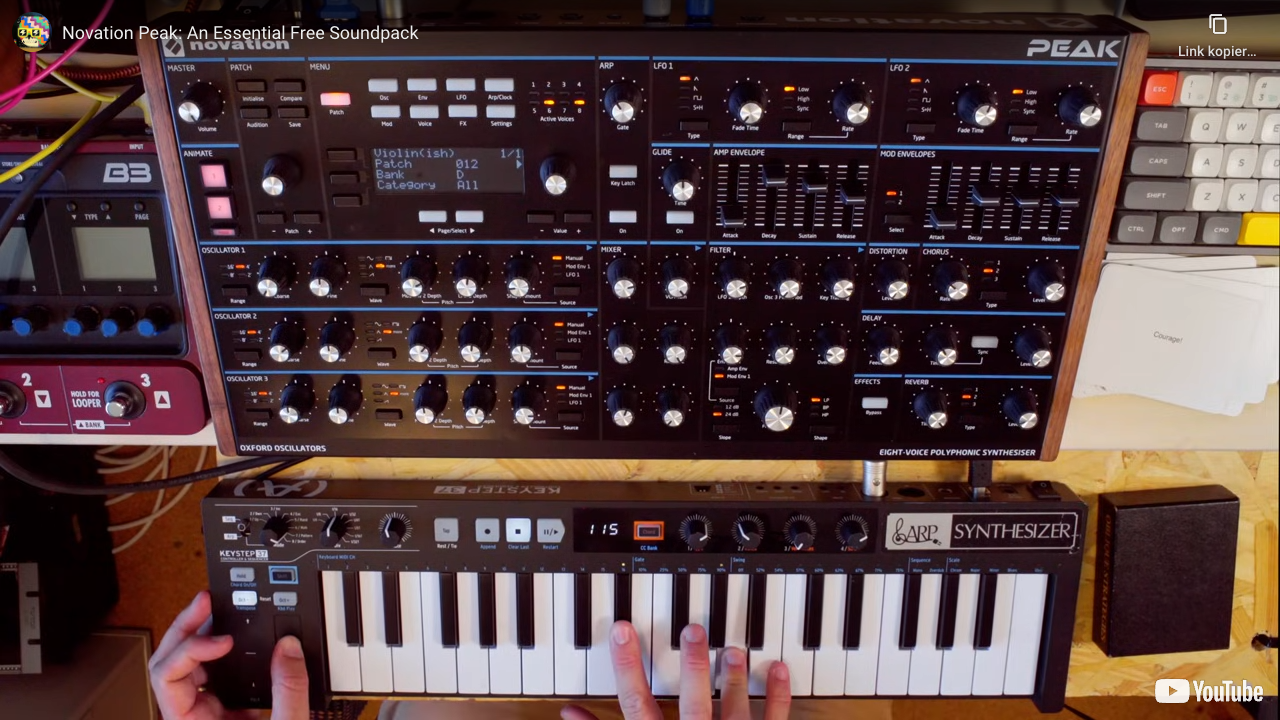Select the FX menu button
This screenshot has width=1280, height=720.
coord(461,112)
